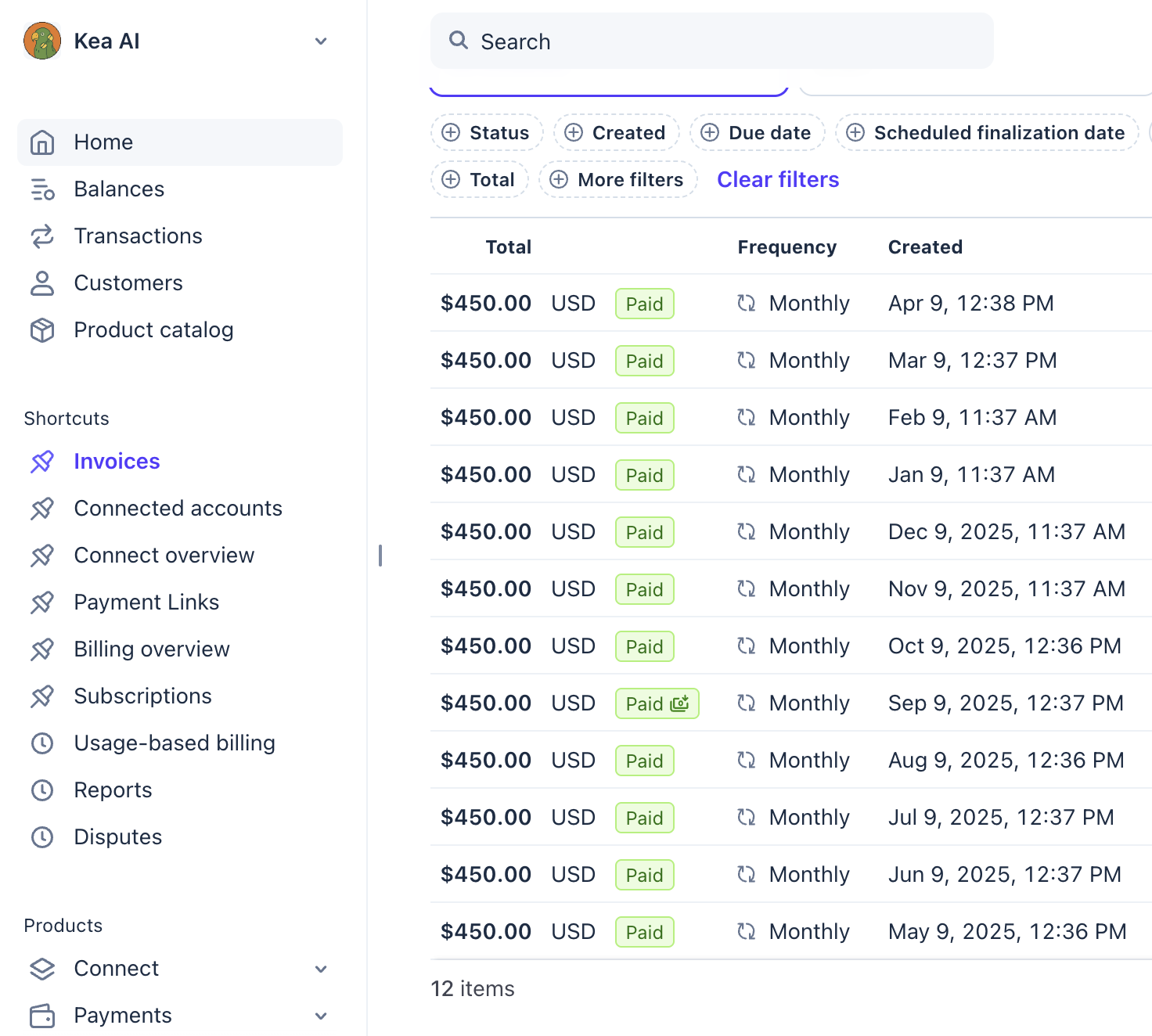Open the Disputes recent shortcut

(117, 837)
